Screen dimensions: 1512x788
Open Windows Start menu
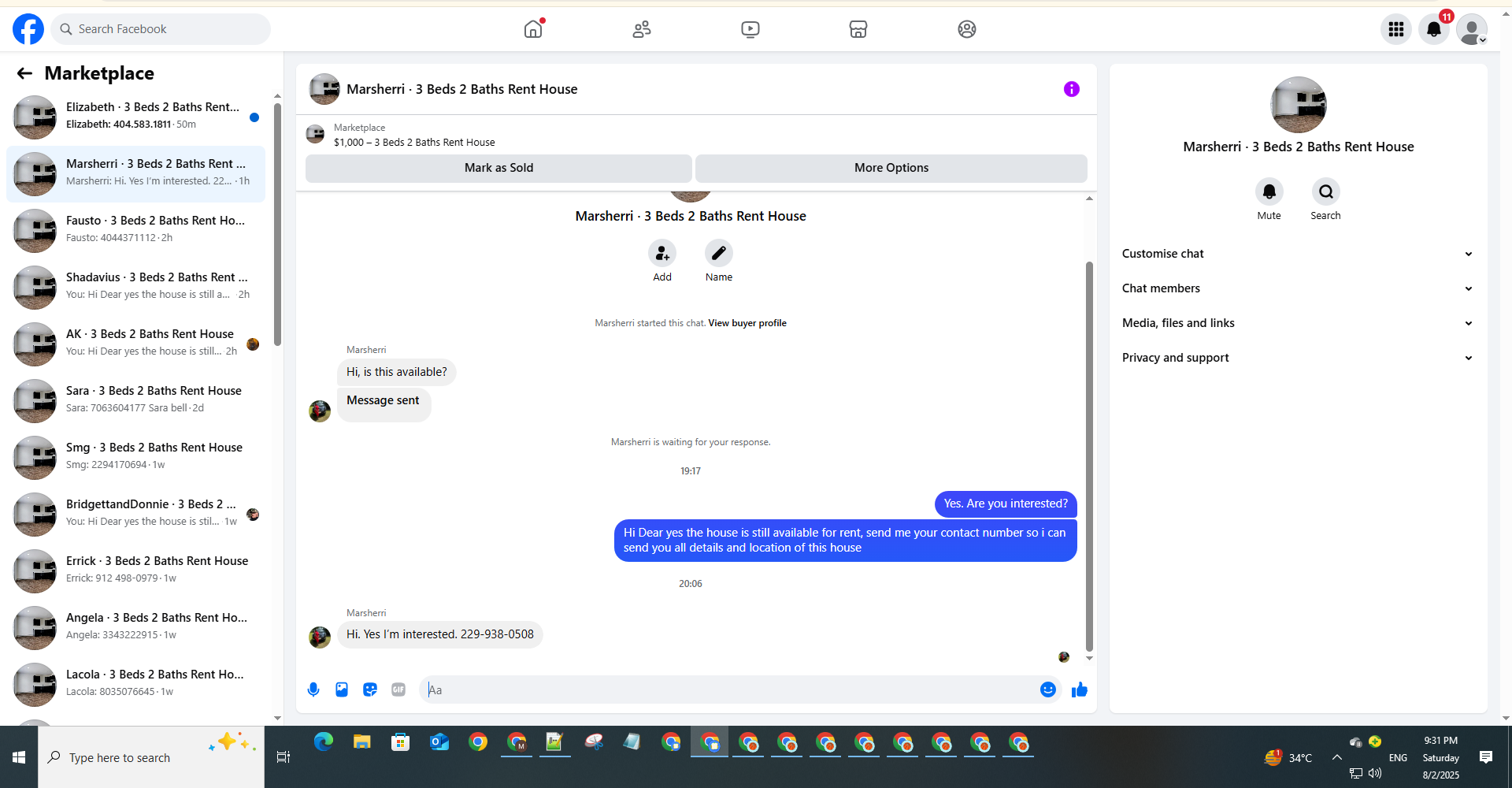19,757
